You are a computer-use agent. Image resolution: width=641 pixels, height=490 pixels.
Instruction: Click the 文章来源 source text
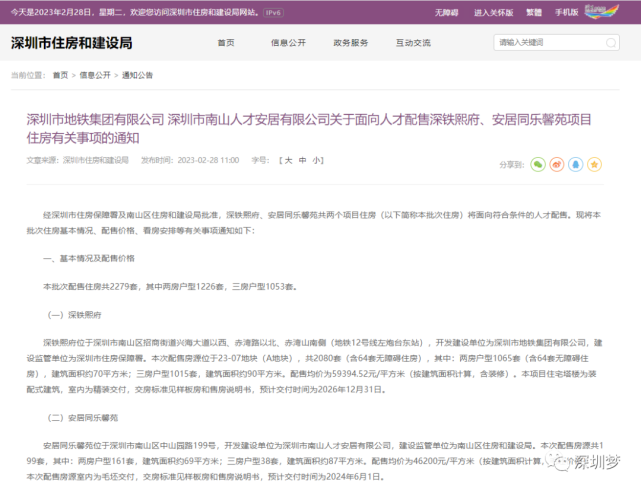(78, 160)
